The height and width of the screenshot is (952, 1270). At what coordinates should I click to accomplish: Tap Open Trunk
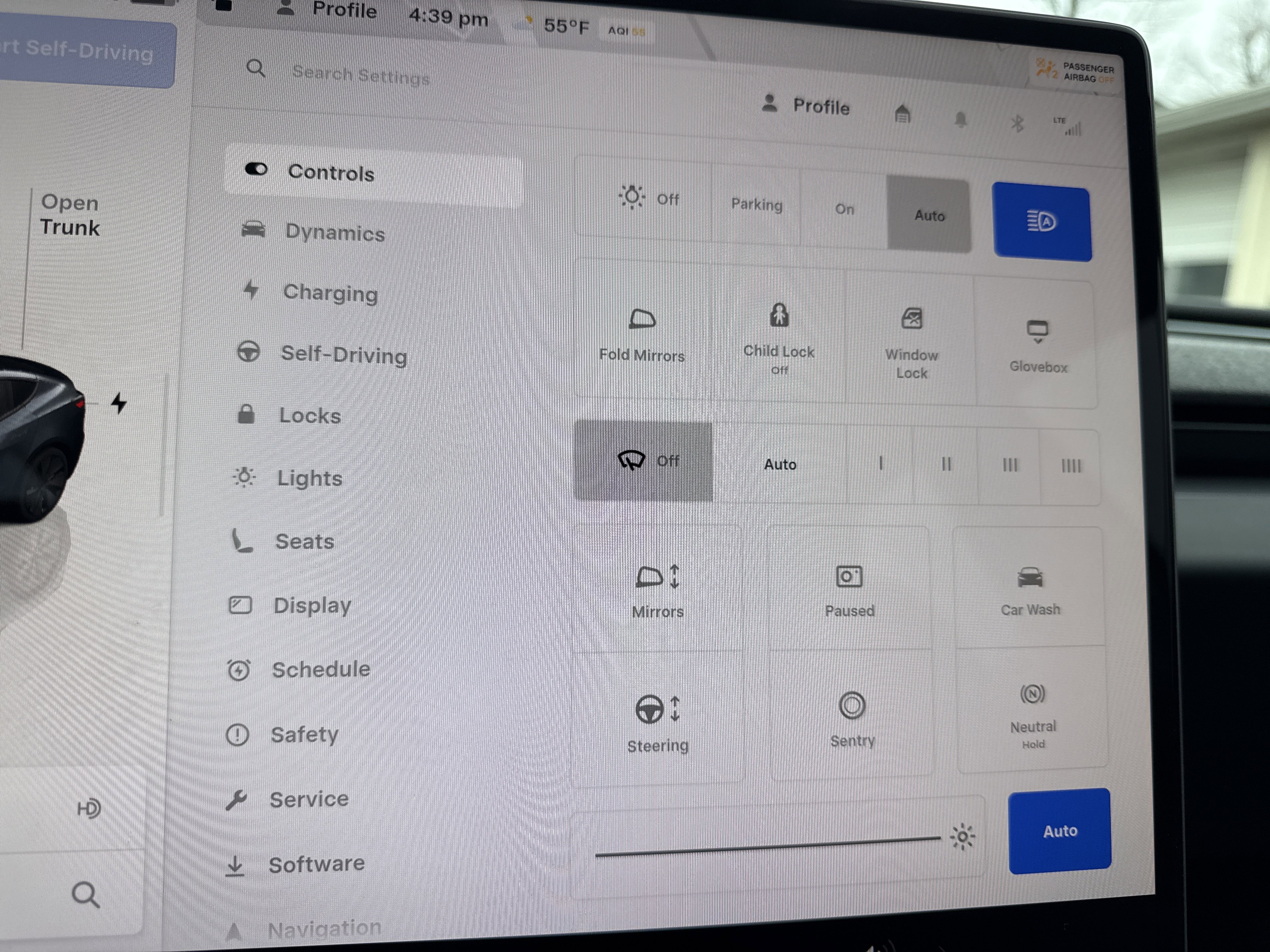click(70, 215)
